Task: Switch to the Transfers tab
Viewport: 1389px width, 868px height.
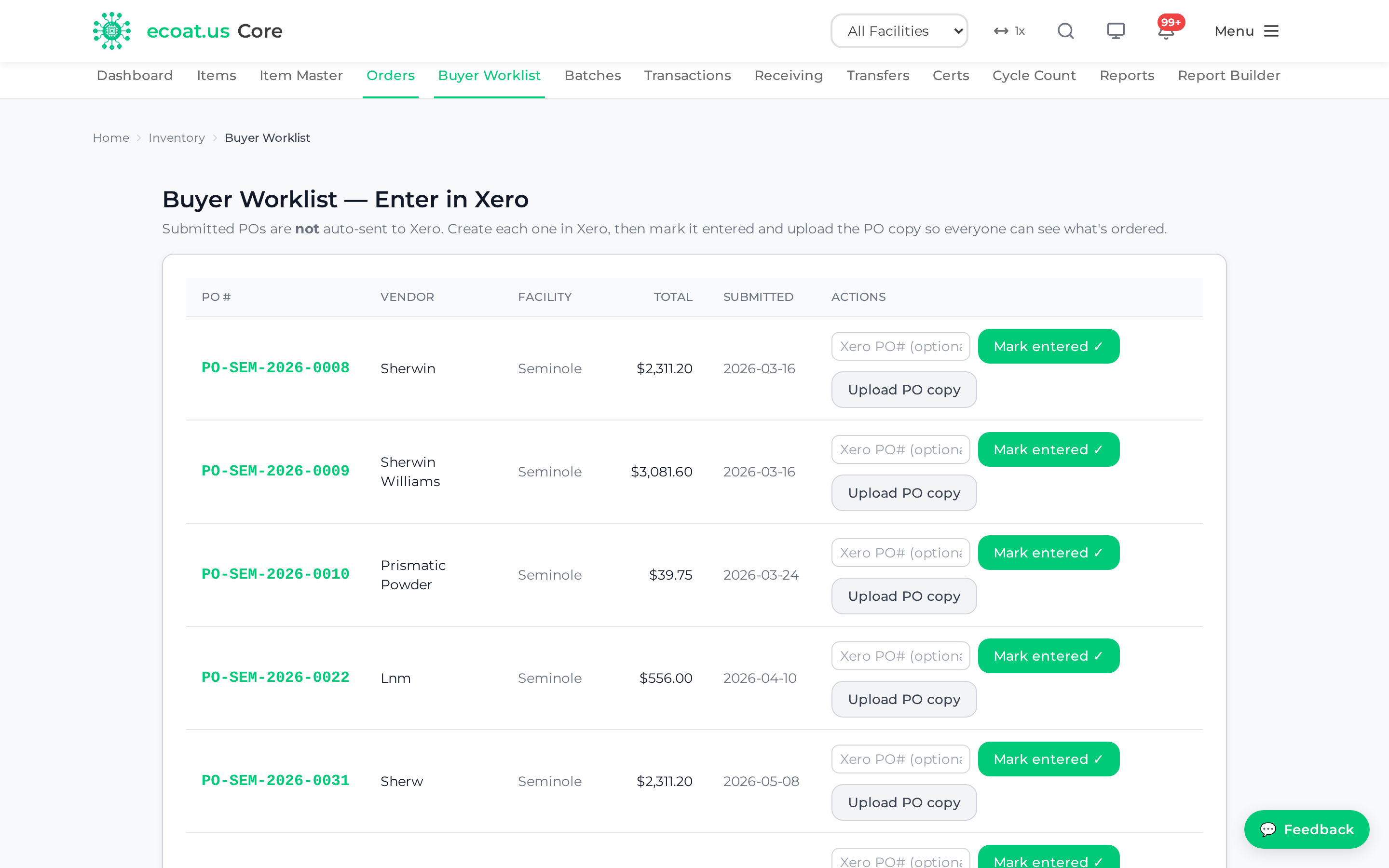Action: coord(878,76)
